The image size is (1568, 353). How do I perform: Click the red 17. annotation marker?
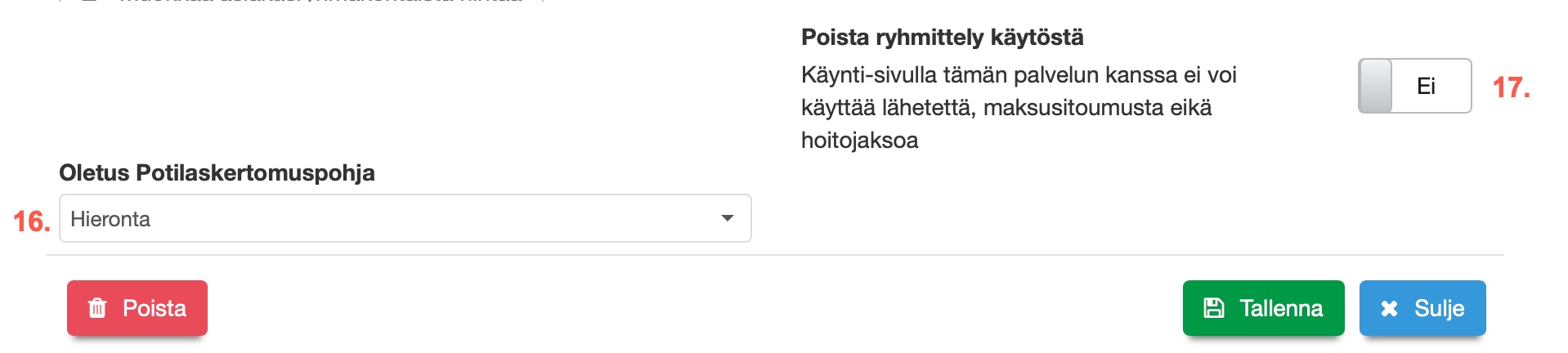(x=1511, y=87)
